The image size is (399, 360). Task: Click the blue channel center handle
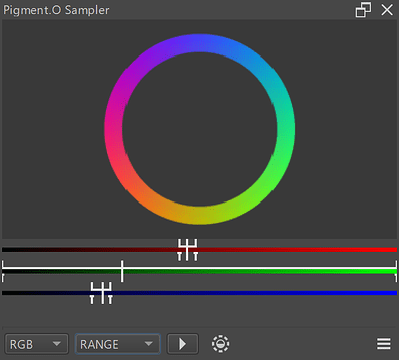(x=102, y=293)
